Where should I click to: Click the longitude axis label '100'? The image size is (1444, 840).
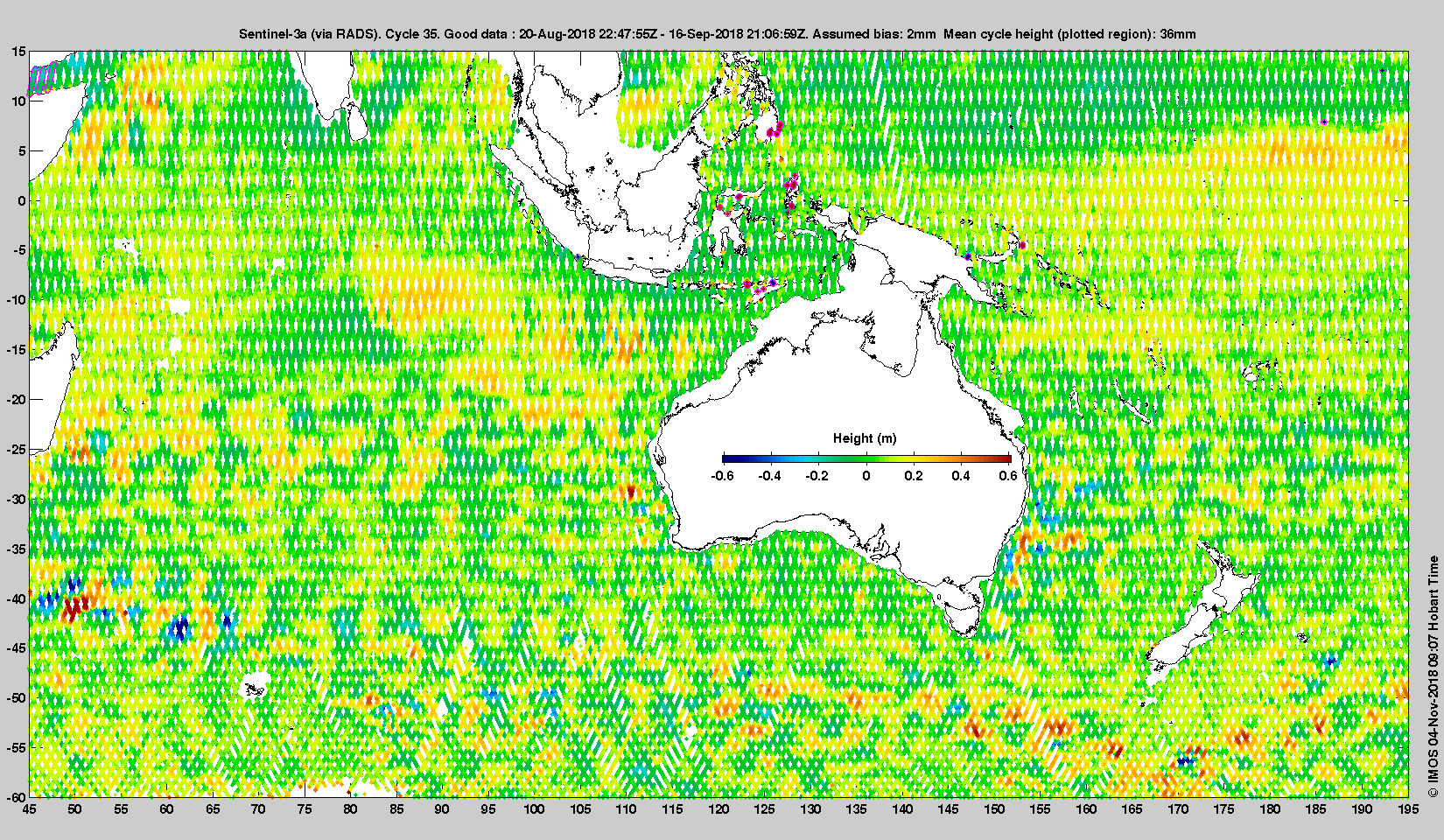[534, 809]
